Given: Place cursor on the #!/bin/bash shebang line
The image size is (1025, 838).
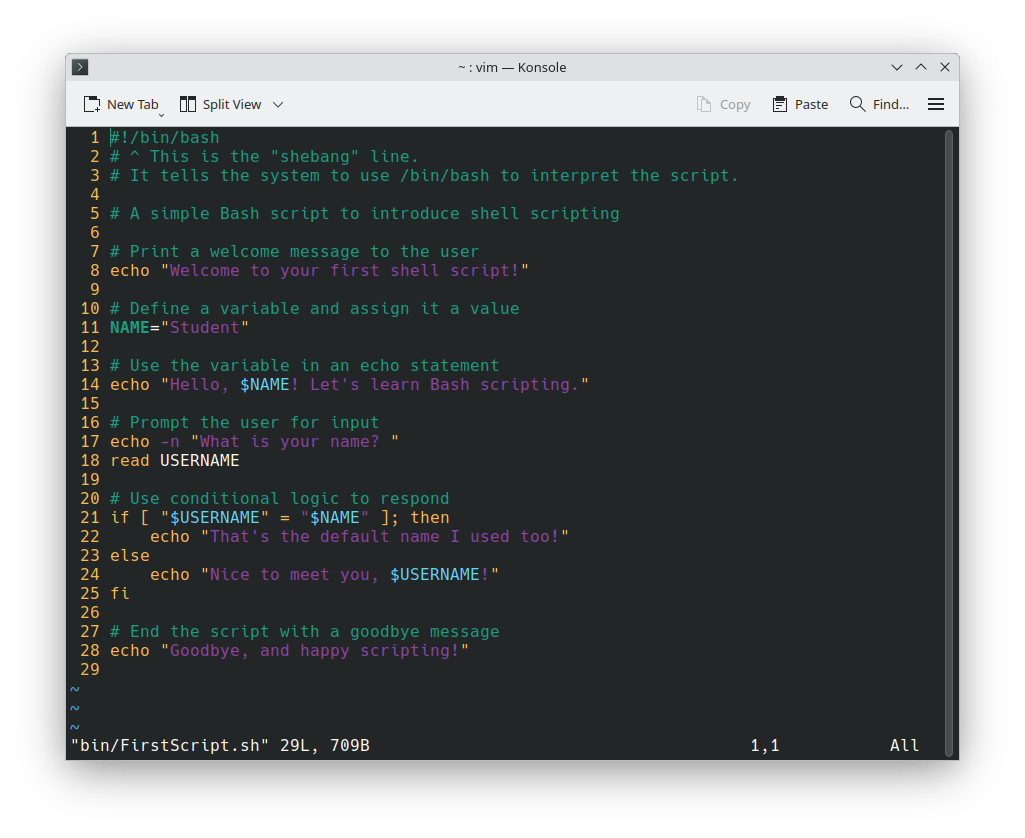Looking at the screenshot, I should click(x=165, y=137).
